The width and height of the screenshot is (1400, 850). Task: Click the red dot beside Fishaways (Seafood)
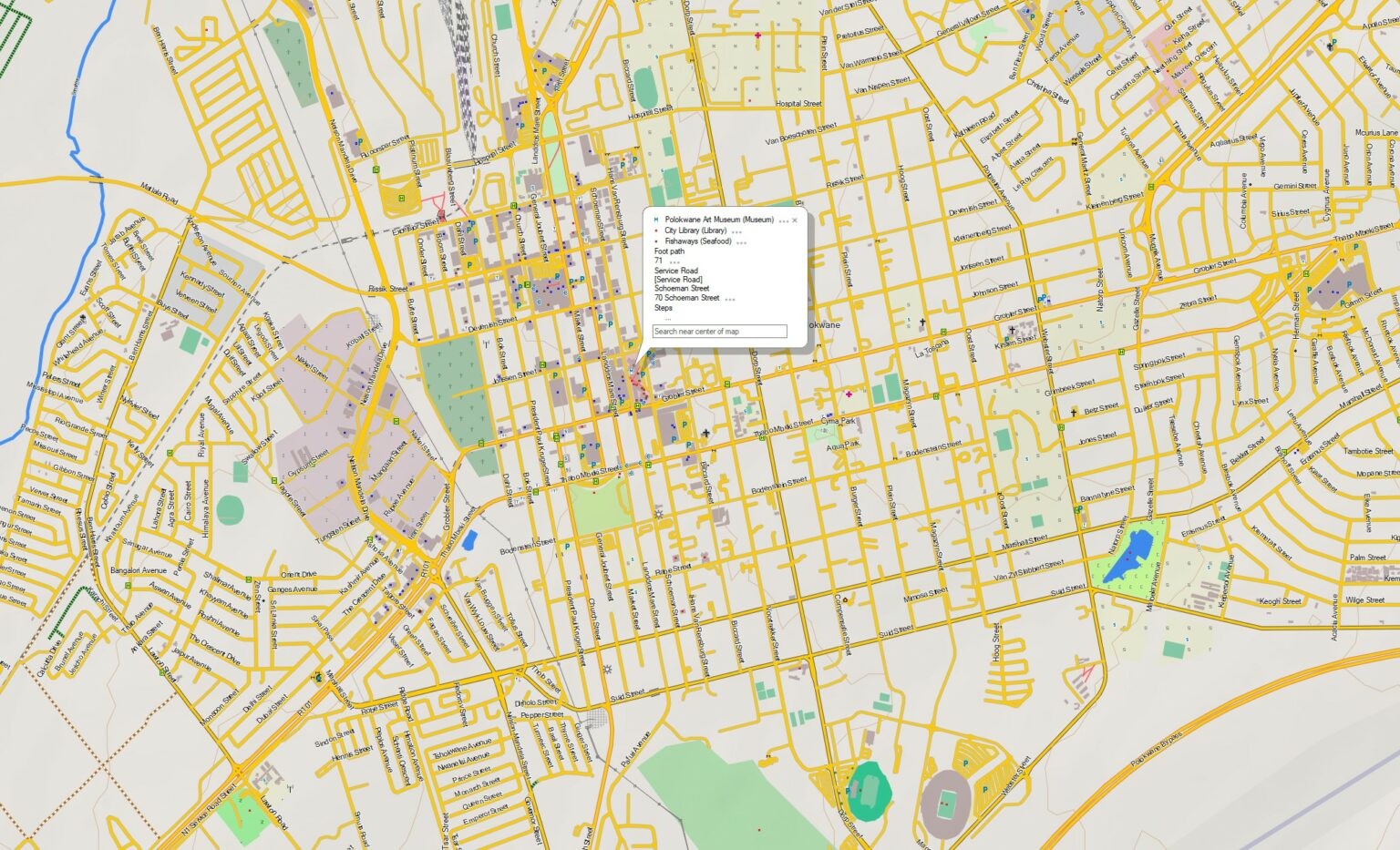(x=656, y=241)
